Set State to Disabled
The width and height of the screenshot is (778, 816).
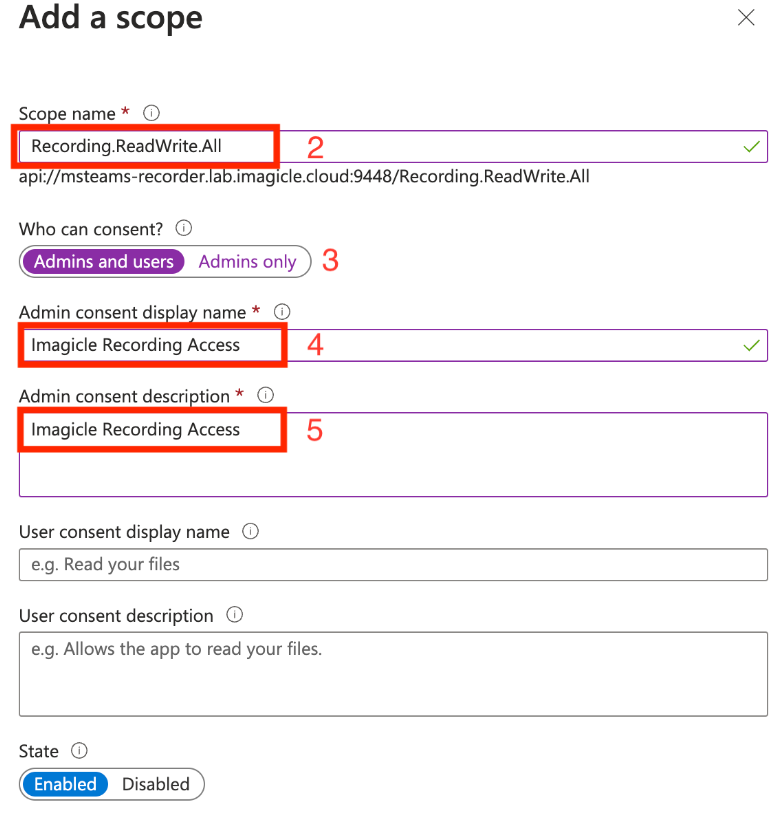(155, 785)
